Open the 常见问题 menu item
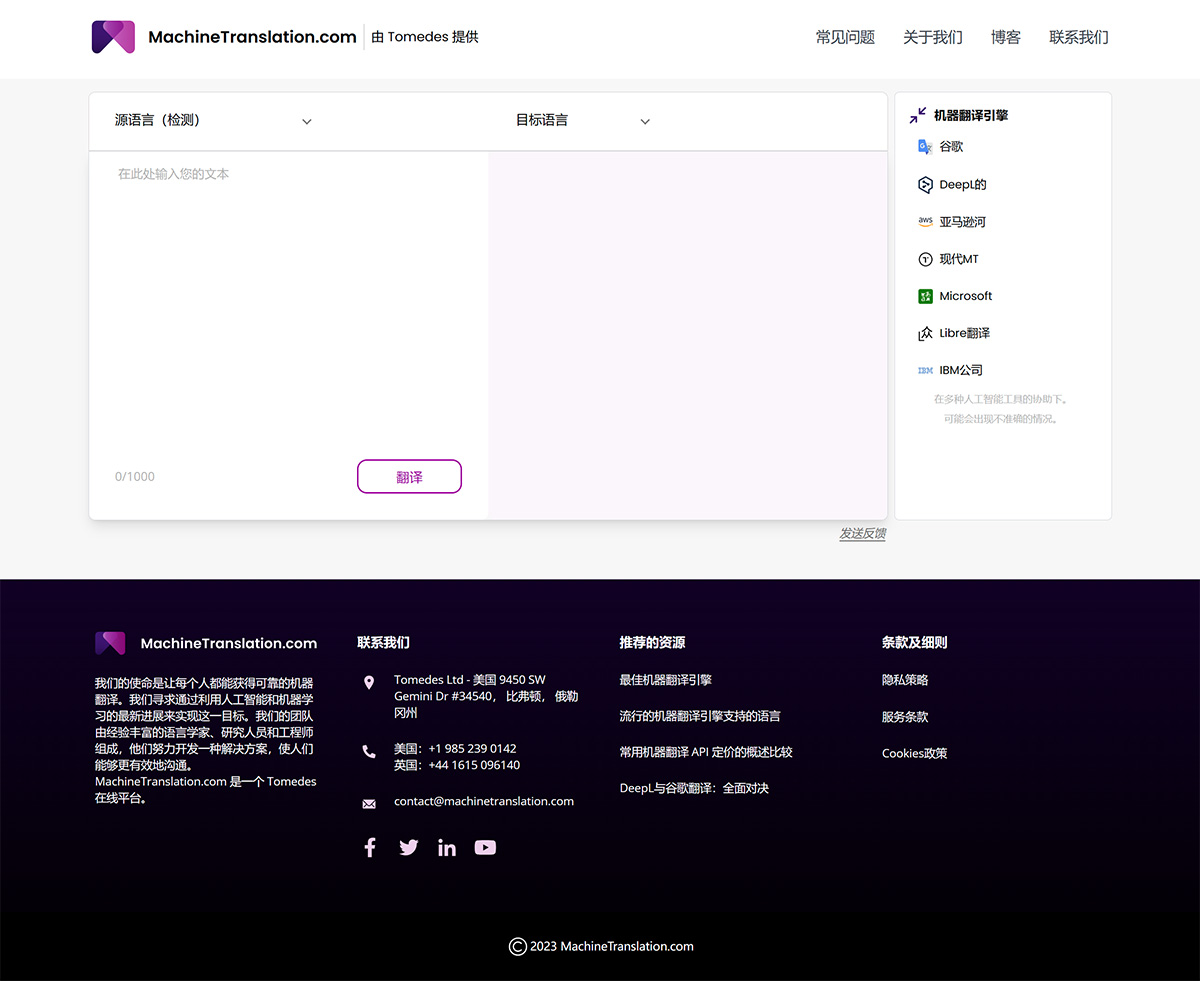 844,37
